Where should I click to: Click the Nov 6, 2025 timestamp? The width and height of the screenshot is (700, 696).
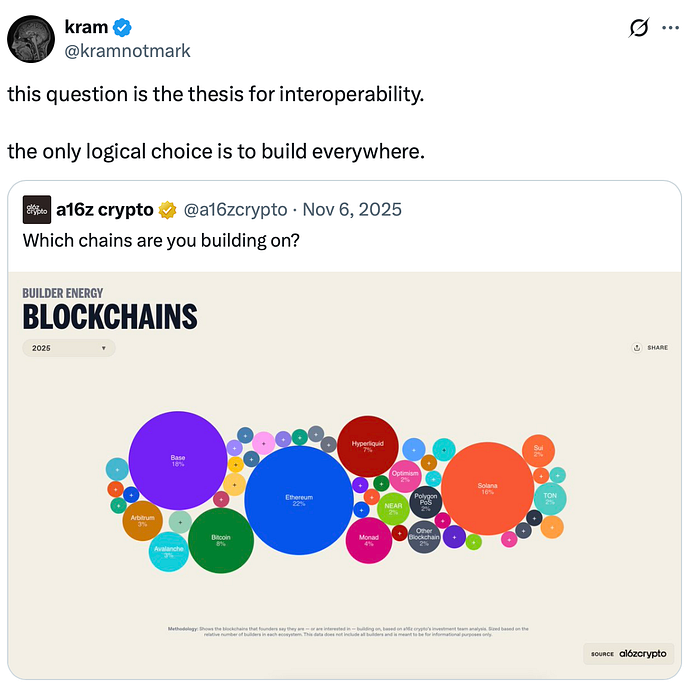[x=354, y=209]
